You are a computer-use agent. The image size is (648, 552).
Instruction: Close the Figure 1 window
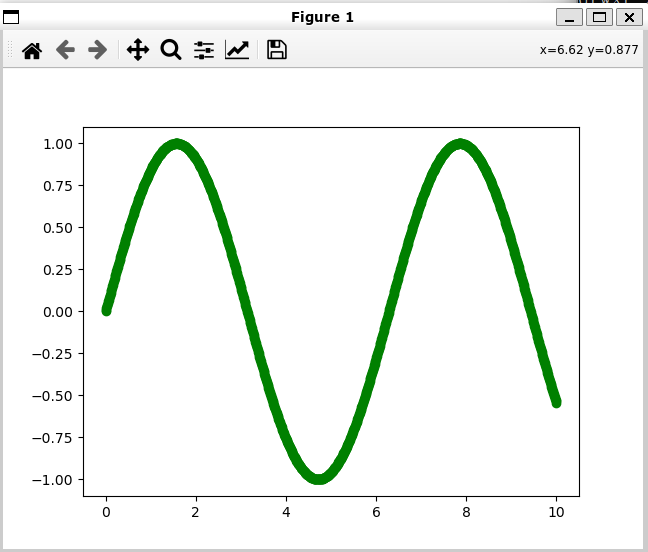pyautogui.click(x=629, y=17)
